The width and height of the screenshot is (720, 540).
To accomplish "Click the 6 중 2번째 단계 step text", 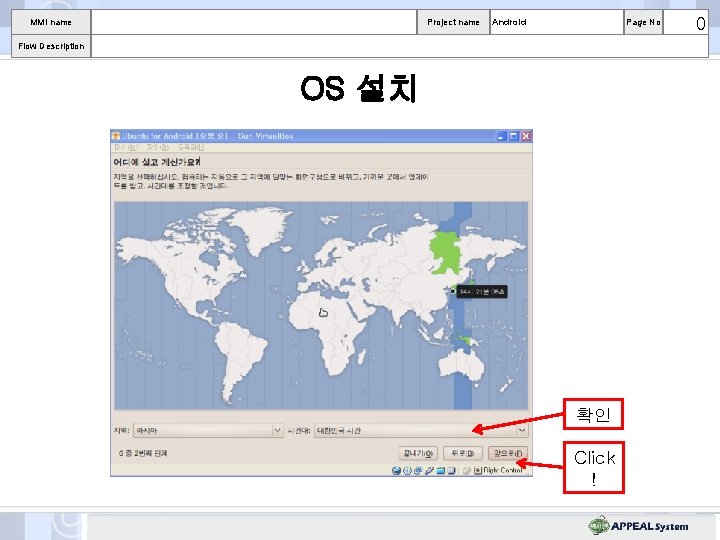I will tap(143, 453).
